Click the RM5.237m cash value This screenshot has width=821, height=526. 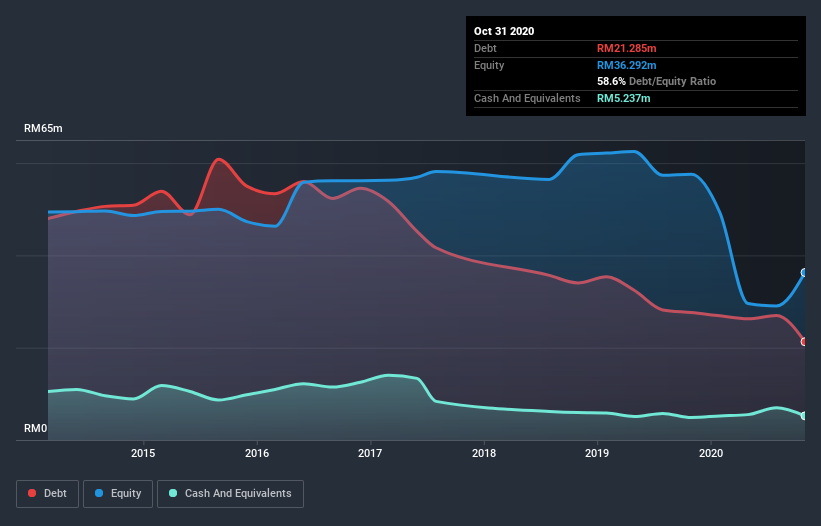pyautogui.click(x=624, y=98)
